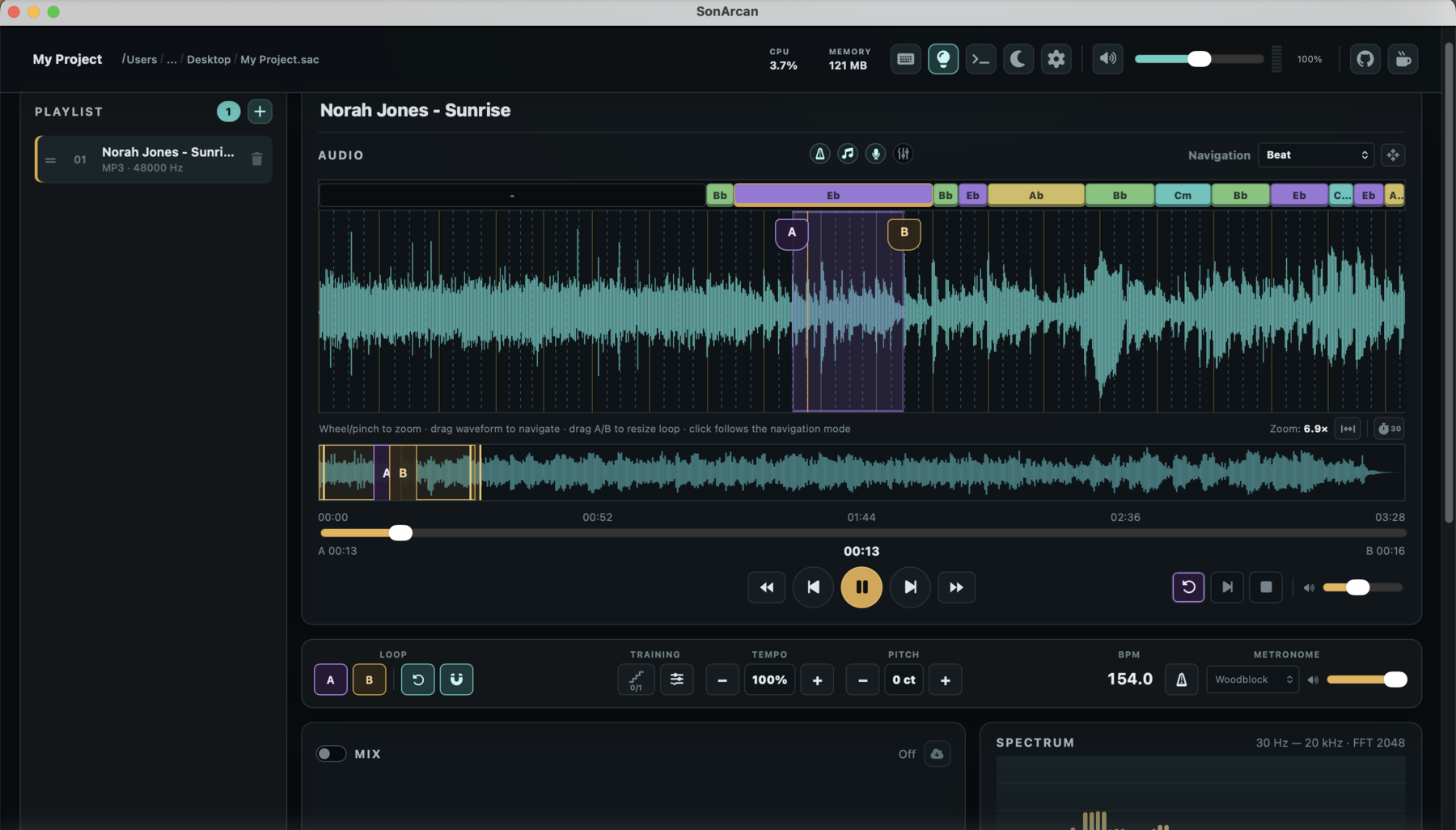Open the terminal console icon
Screen dimensions: 1456x830
pos(980,59)
